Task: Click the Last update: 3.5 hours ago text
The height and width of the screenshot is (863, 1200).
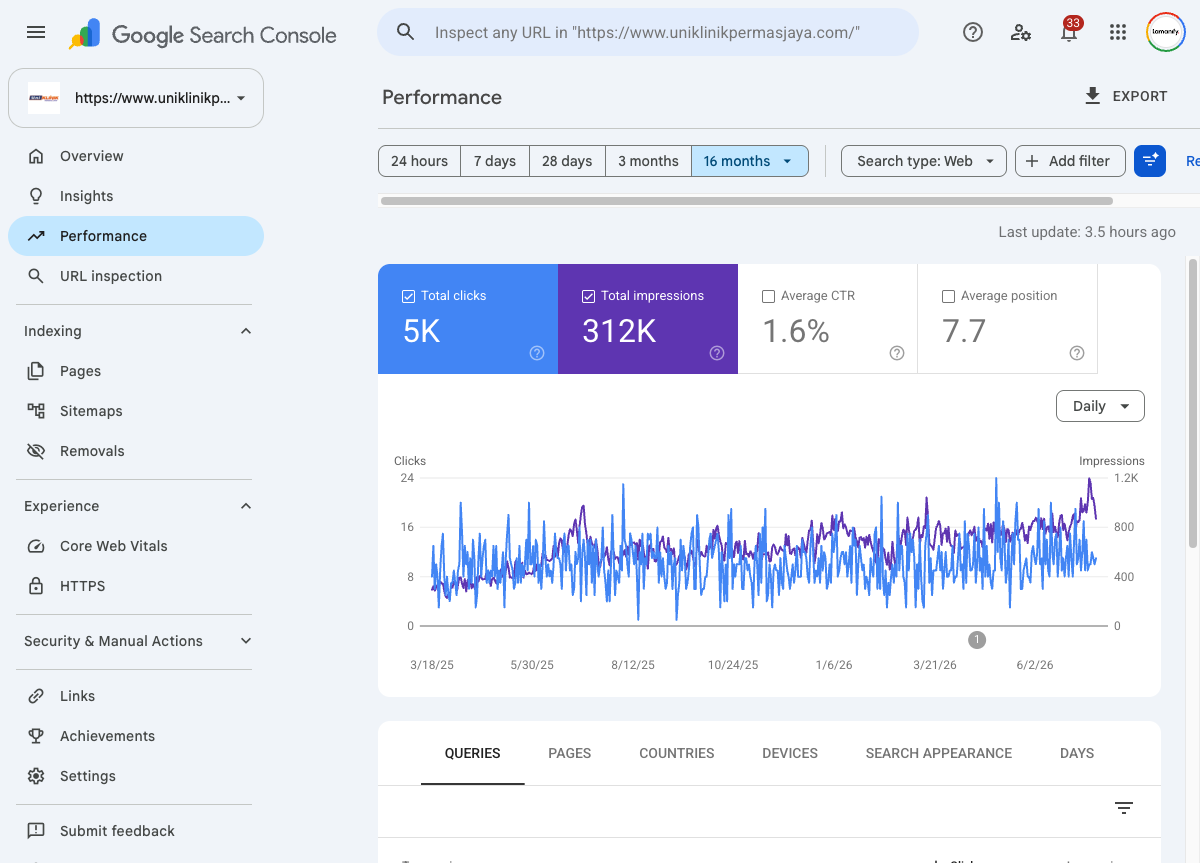Action: [1087, 232]
